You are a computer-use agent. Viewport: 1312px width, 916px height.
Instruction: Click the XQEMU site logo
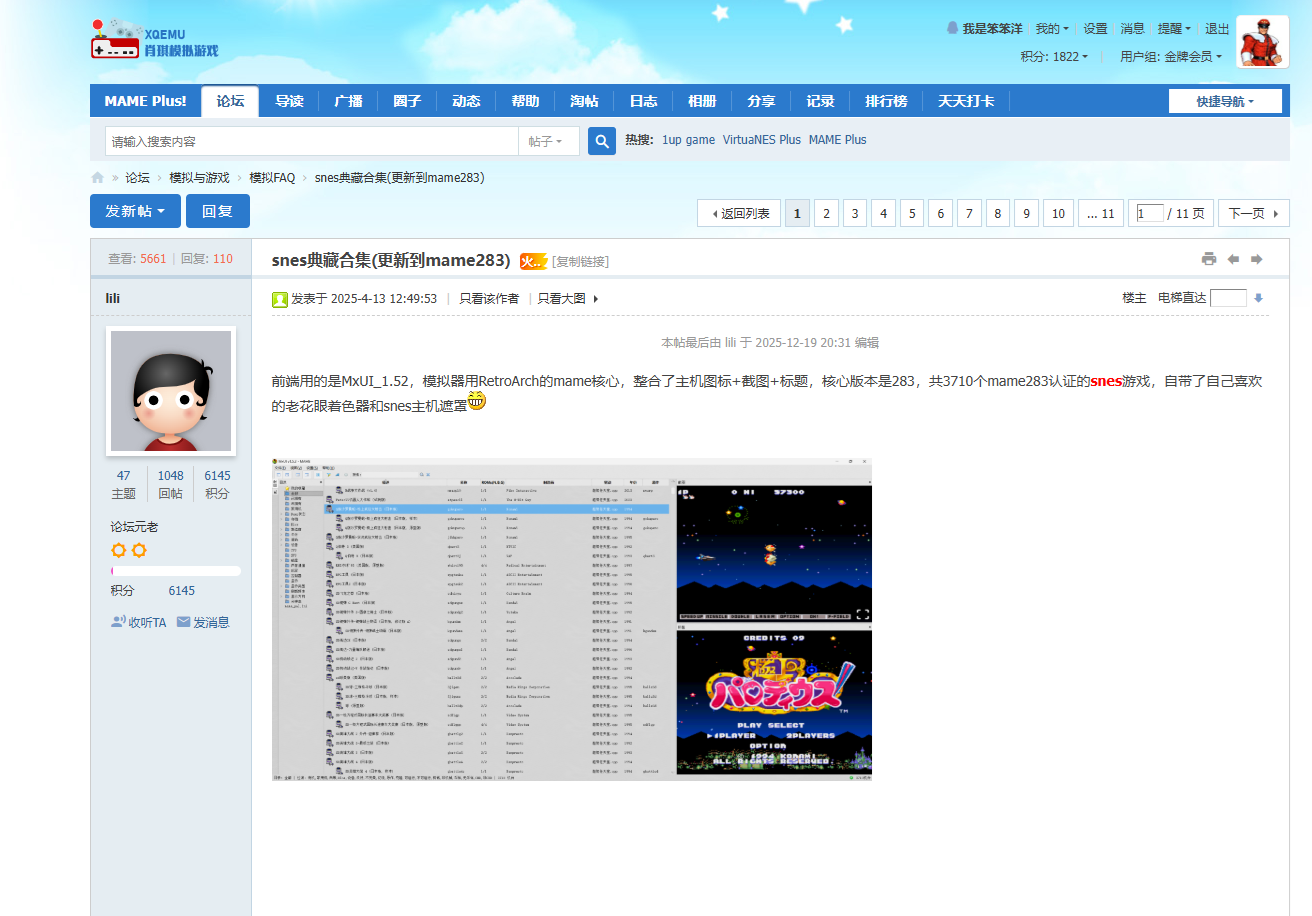154,40
